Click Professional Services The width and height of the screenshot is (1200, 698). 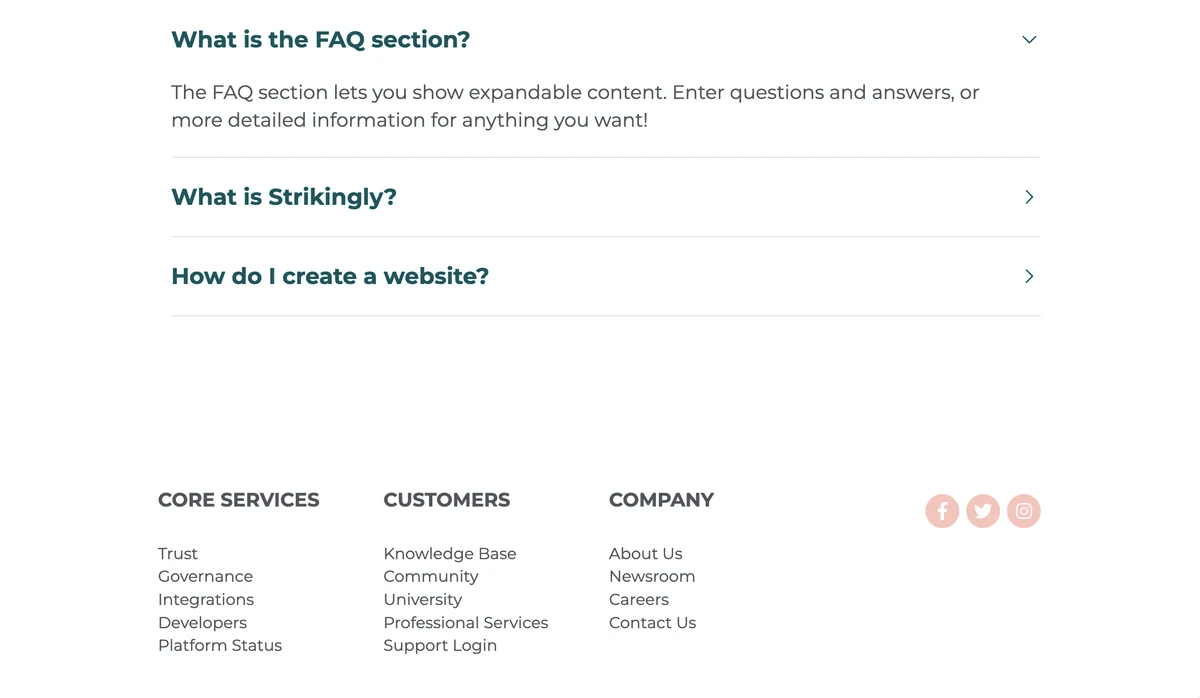466,622
